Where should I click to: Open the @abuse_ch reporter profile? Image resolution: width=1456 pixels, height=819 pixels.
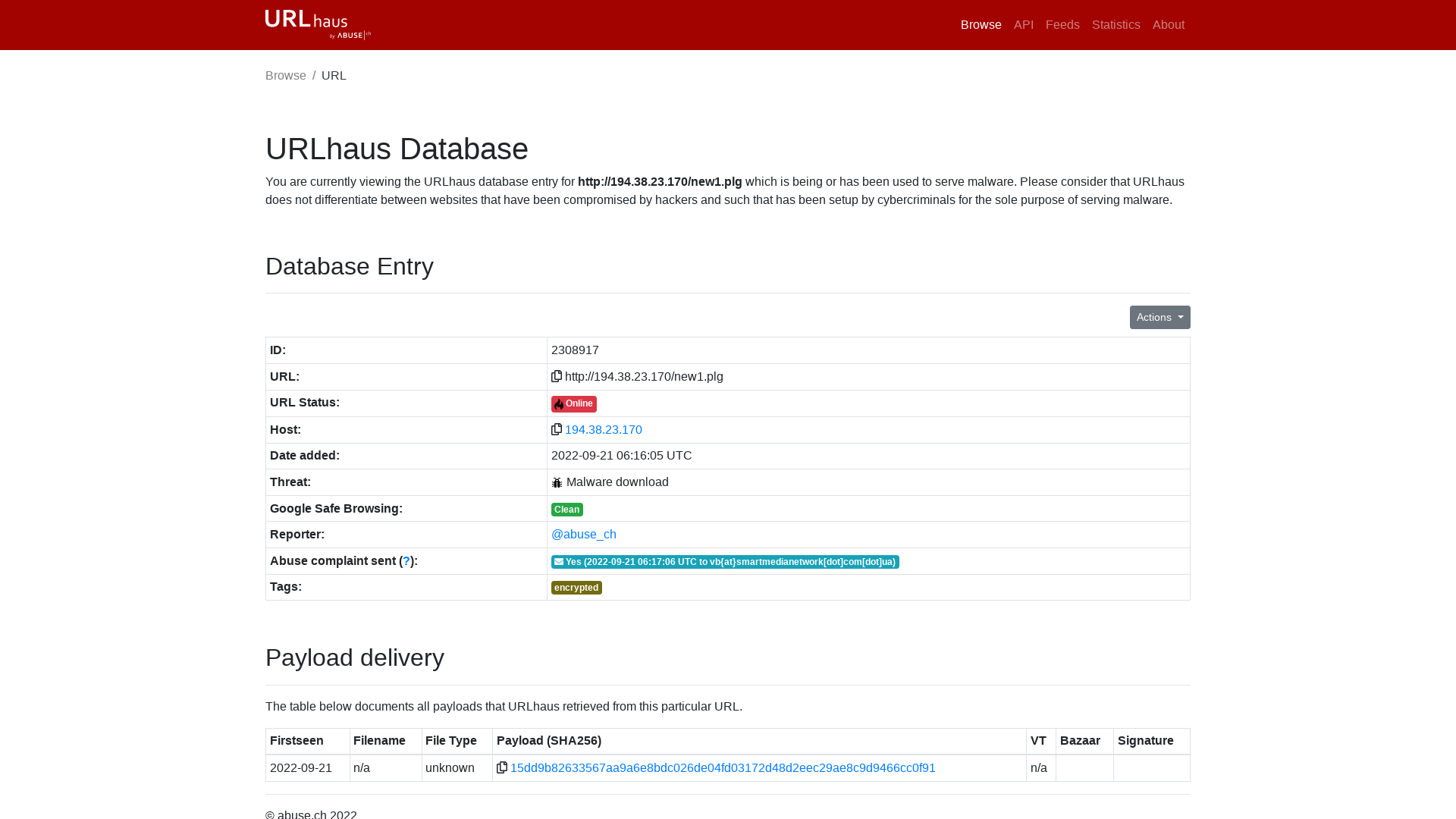click(x=584, y=534)
